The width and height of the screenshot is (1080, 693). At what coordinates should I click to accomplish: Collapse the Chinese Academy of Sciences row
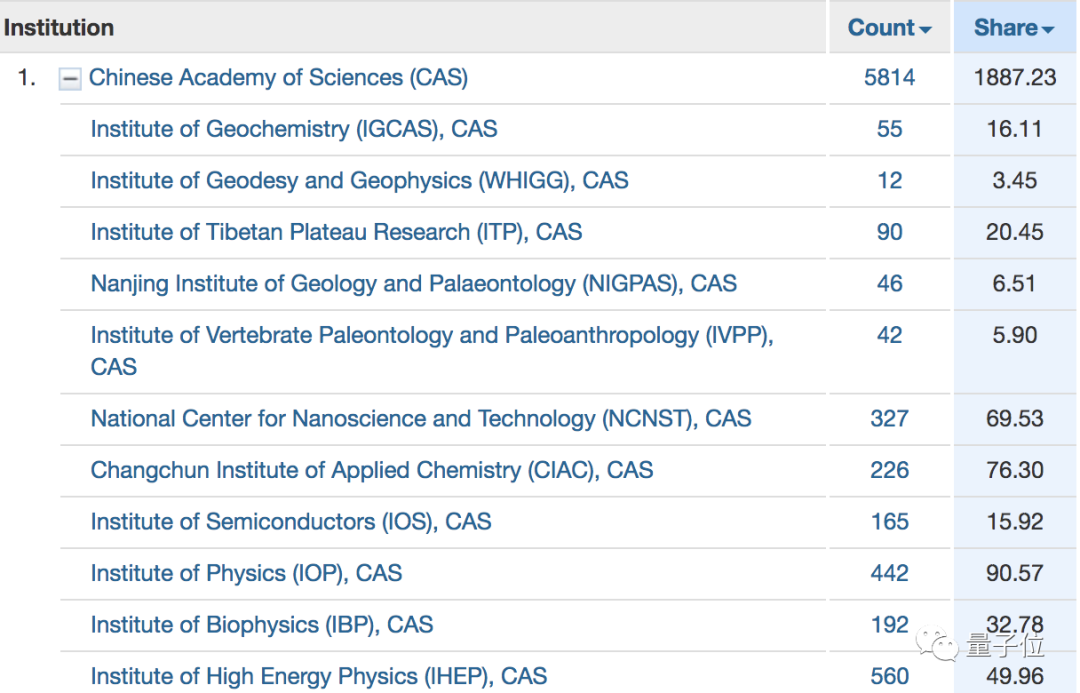[x=70, y=79]
